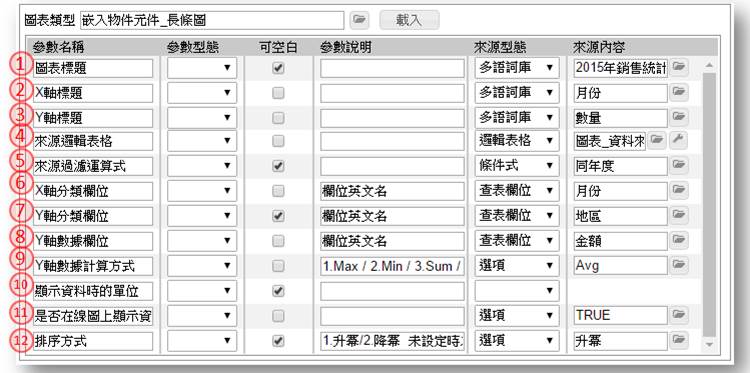750x373 pixels.
Task: Click folder icon beside 同年度 condition
Action: [678, 165]
